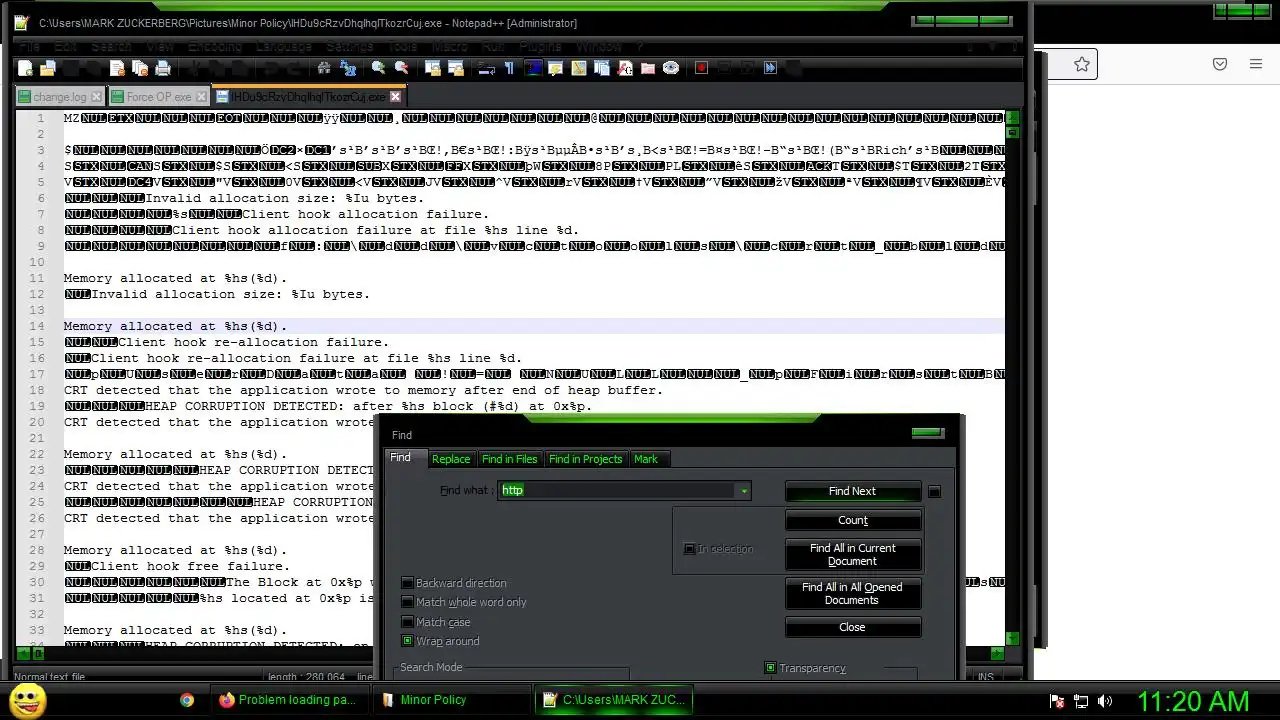Click the Count button
The height and width of the screenshot is (720, 1280).
pyautogui.click(x=852, y=520)
